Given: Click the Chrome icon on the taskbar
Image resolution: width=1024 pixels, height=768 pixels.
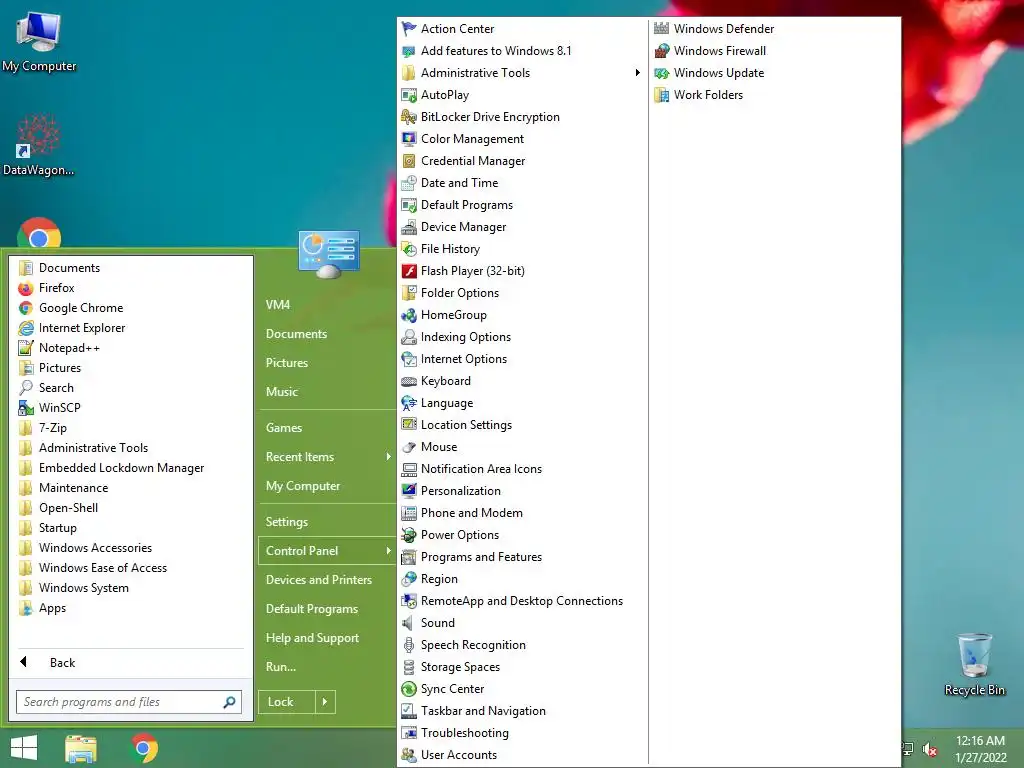Looking at the screenshot, I should click(145, 748).
